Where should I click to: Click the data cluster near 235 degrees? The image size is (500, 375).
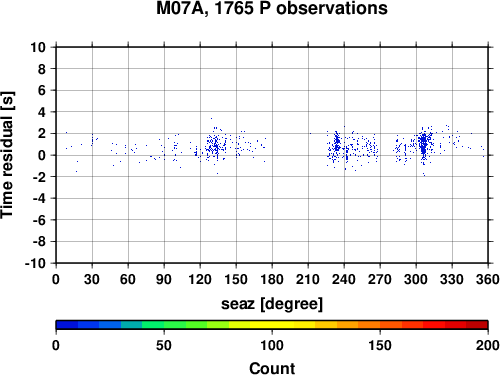pyautogui.click(x=337, y=145)
